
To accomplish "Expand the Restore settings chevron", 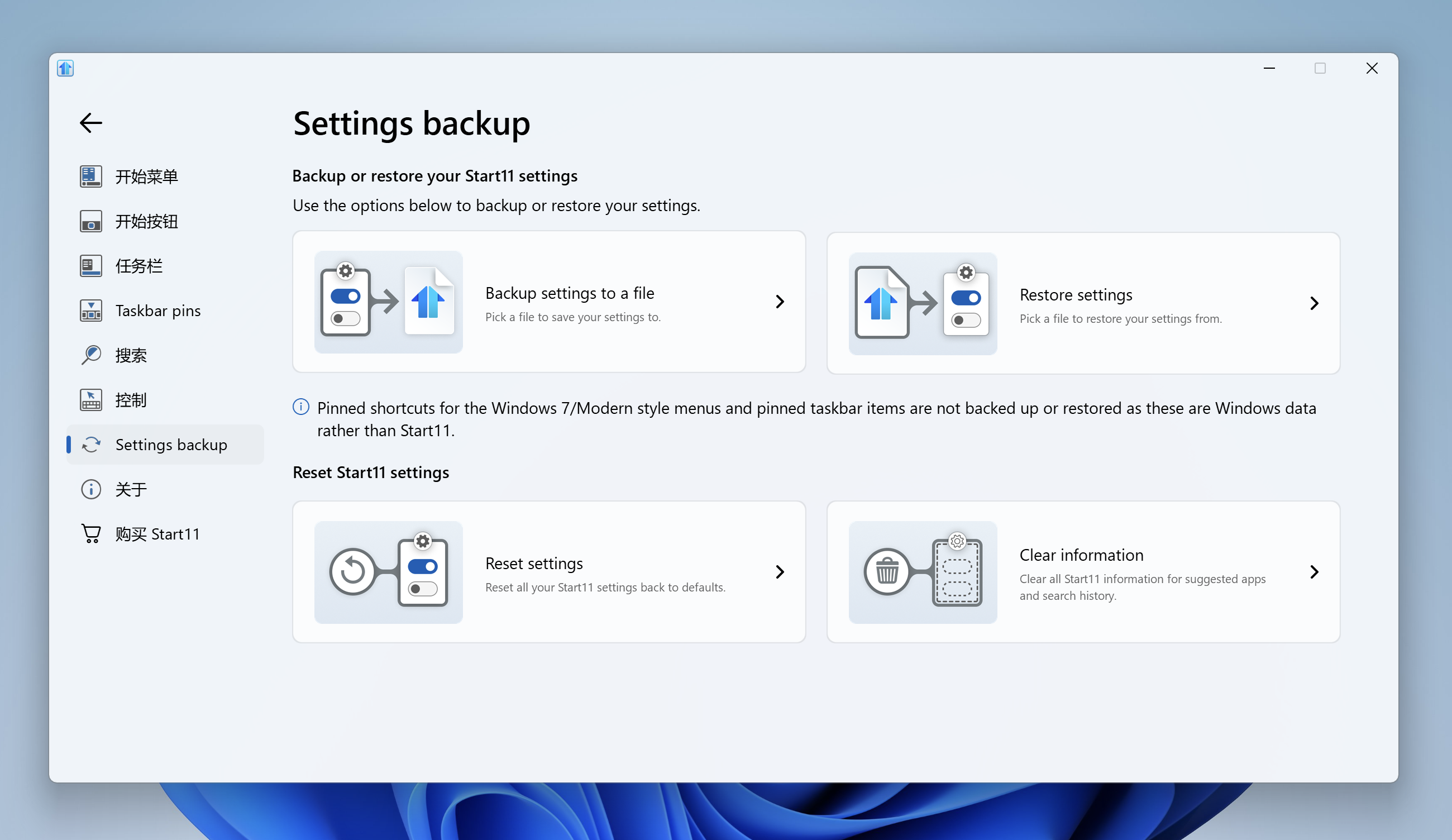I will pos(1314,303).
